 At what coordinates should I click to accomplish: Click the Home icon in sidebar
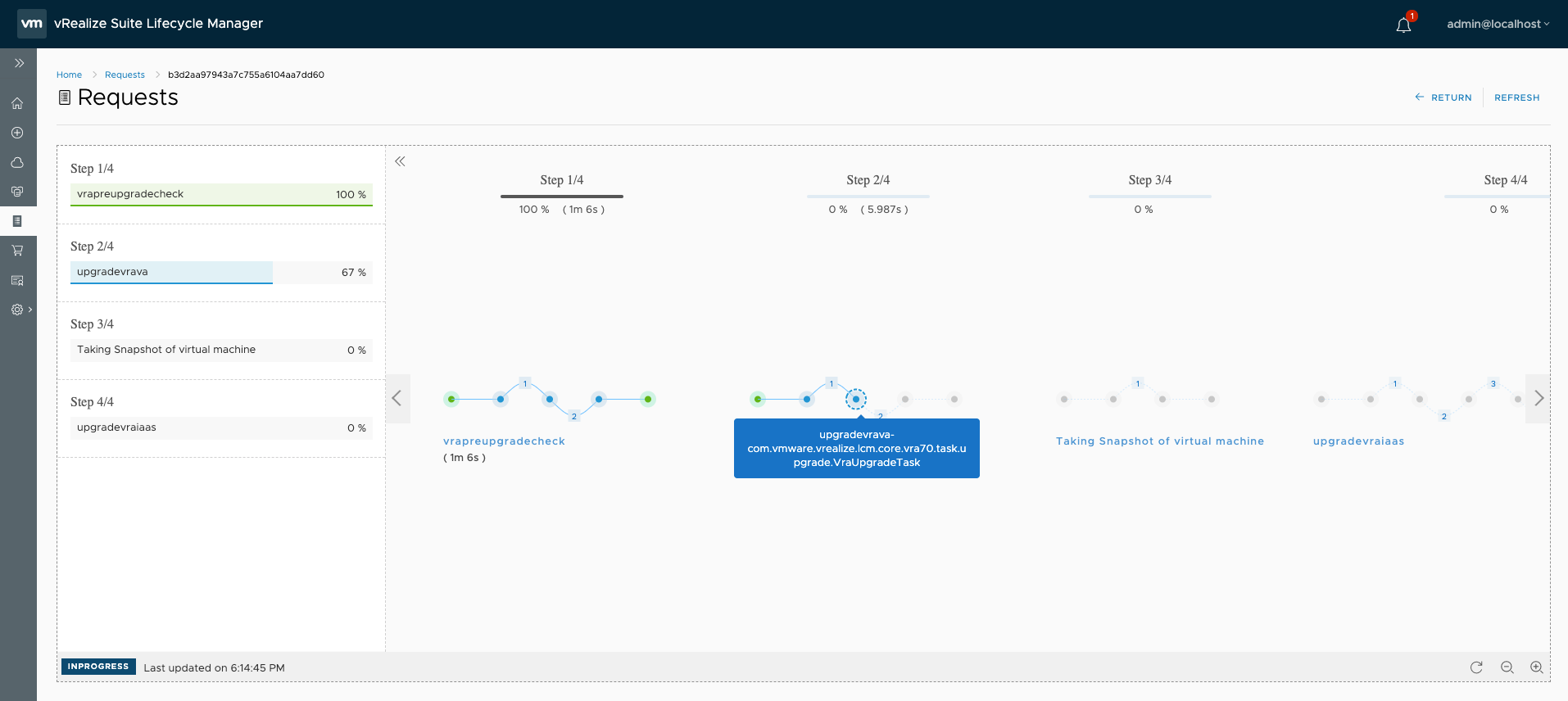17,103
